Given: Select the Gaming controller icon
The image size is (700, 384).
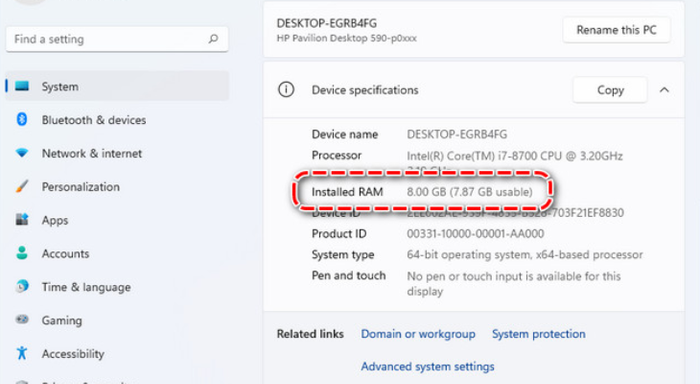Looking at the screenshot, I should coord(22,320).
